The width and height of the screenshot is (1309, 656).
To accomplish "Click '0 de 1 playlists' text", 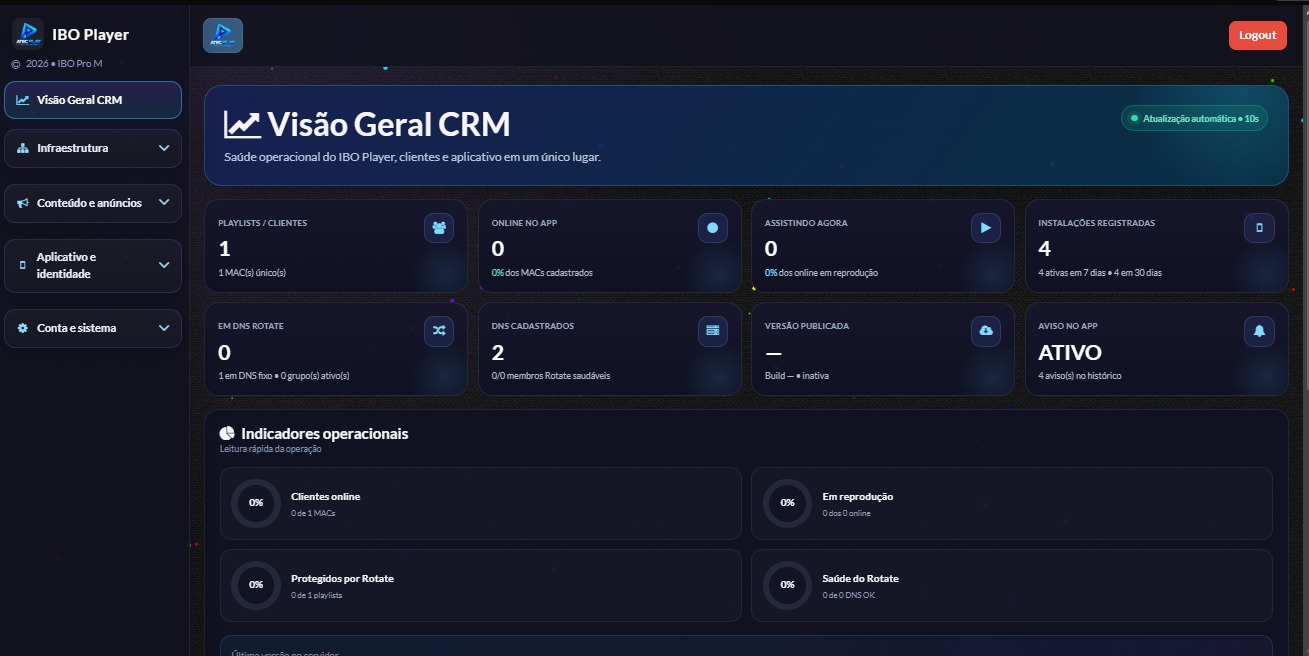I will click(317, 595).
